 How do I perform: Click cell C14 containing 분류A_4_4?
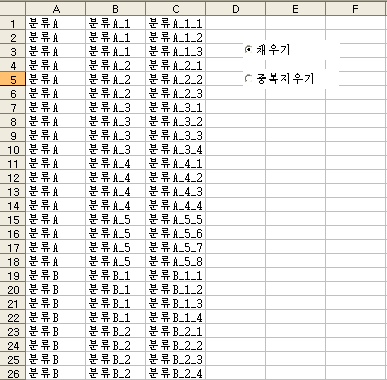pos(176,205)
